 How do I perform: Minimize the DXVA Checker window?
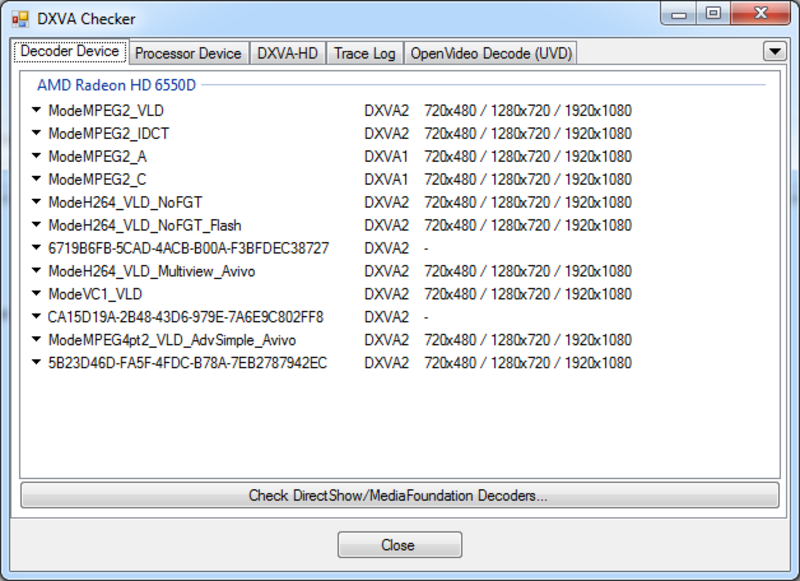coord(679,14)
